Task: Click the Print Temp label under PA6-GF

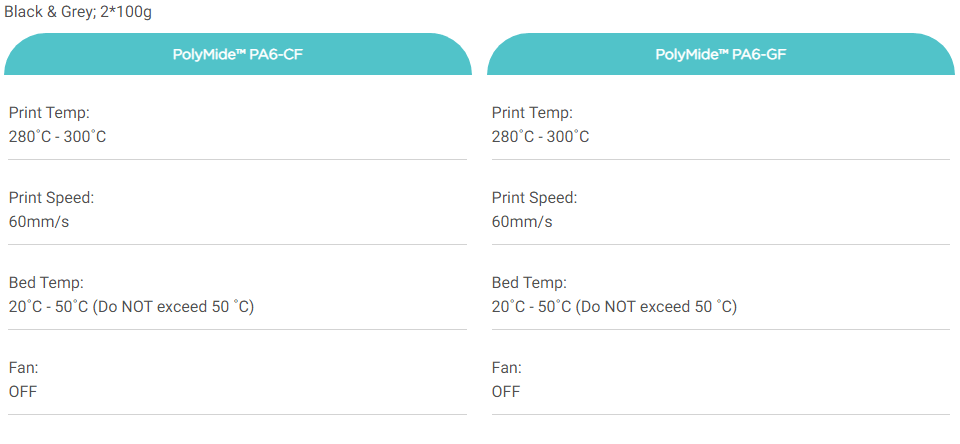Action: tap(532, 113)
